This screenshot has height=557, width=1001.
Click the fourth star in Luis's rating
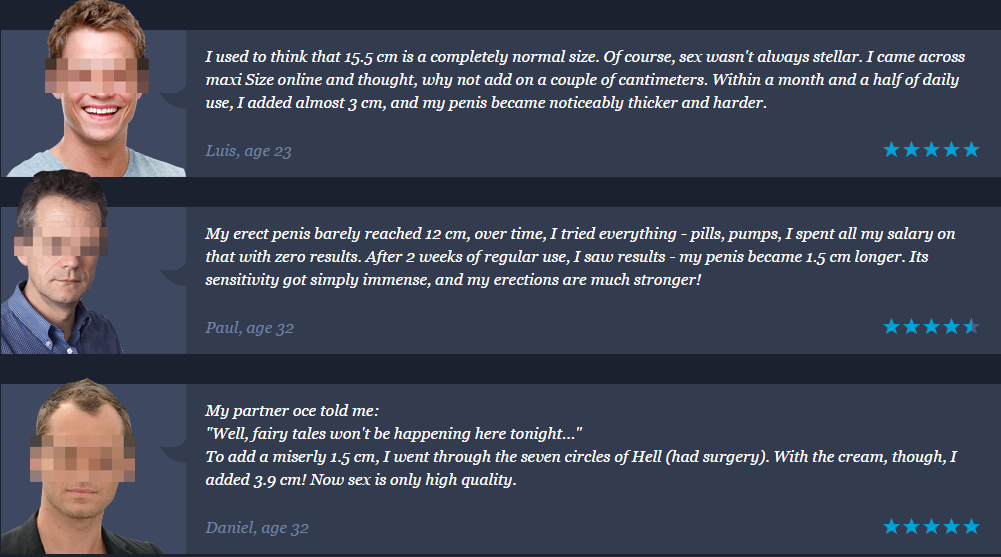[950, 150]
